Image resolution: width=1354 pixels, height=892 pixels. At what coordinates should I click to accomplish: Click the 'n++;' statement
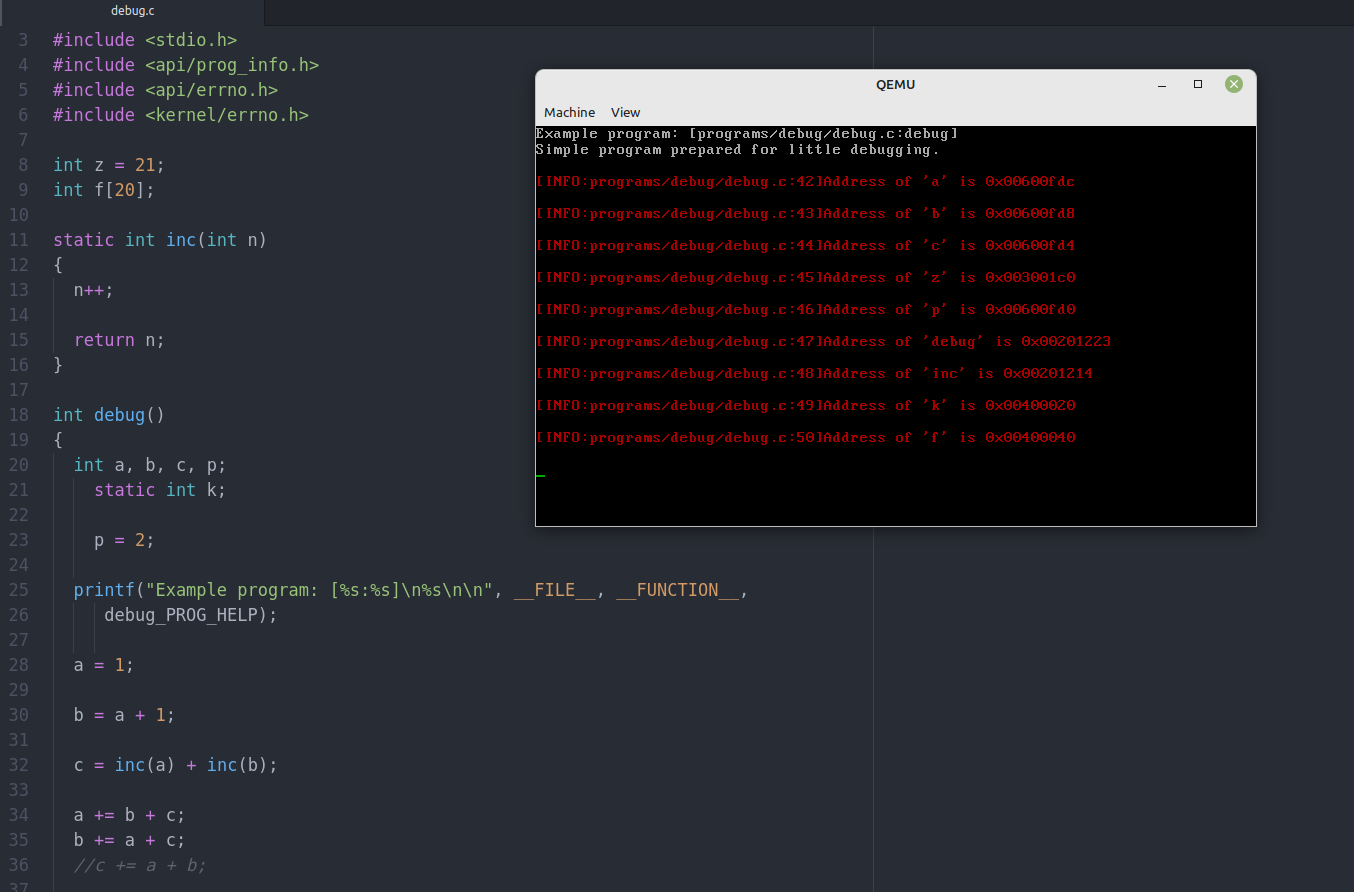coord(94,290)
